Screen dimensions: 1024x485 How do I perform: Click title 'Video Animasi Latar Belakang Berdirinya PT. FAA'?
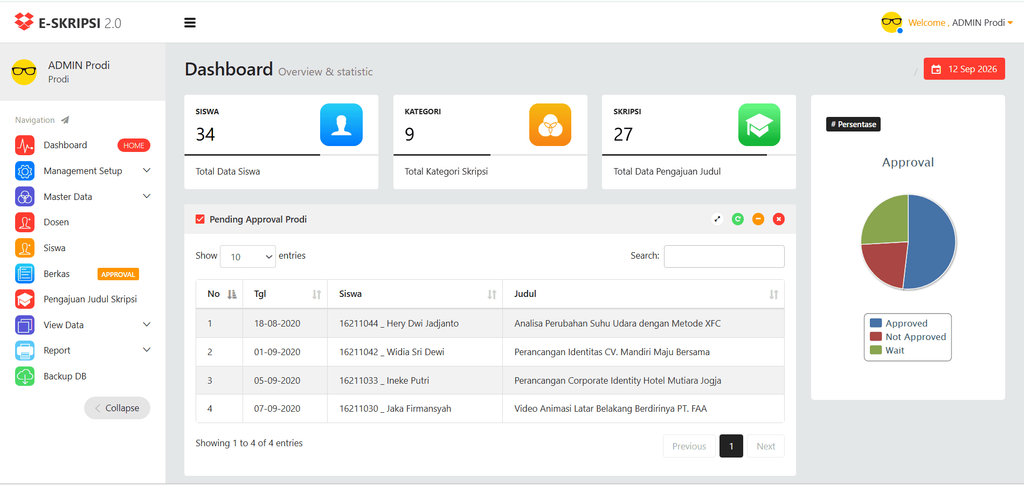[x=611, y=409]
